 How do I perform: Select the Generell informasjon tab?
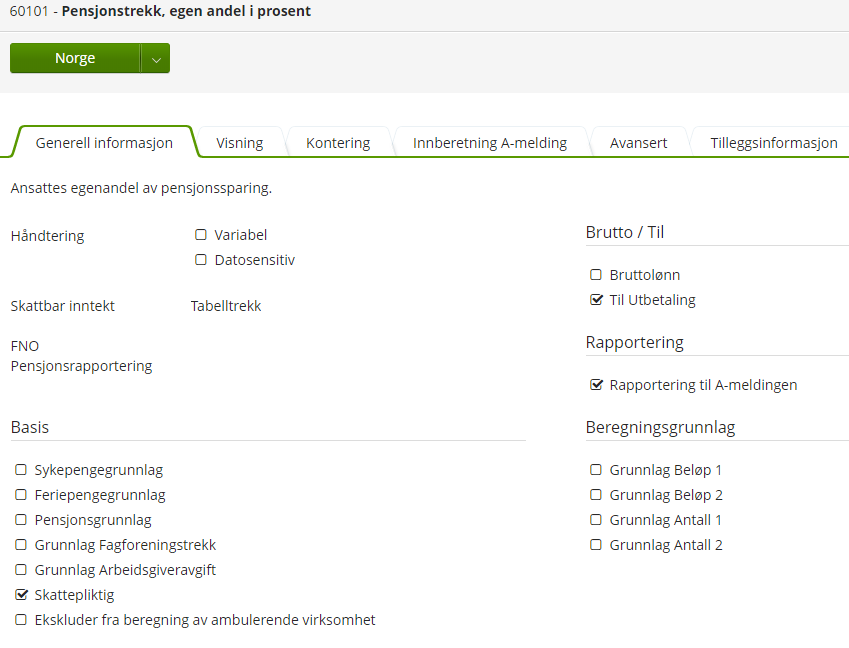pyautogui.click(x=104, y=143)
